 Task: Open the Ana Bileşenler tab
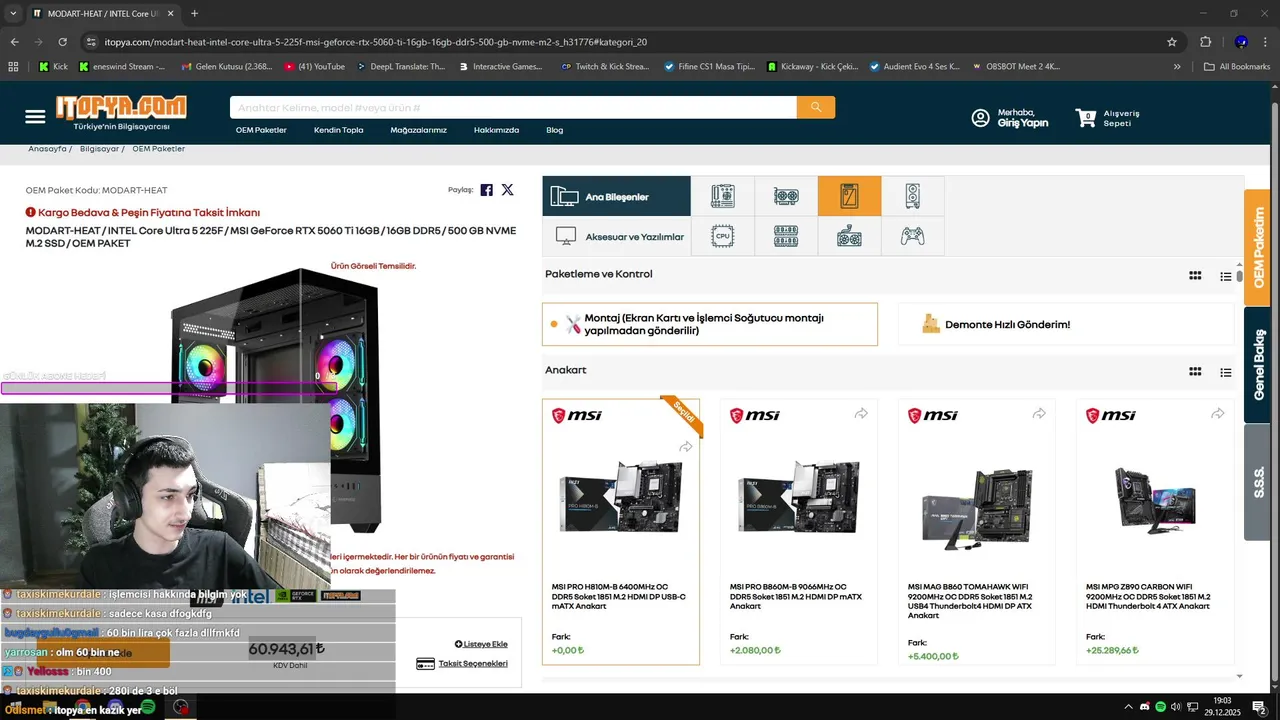[x=617, y=196]
